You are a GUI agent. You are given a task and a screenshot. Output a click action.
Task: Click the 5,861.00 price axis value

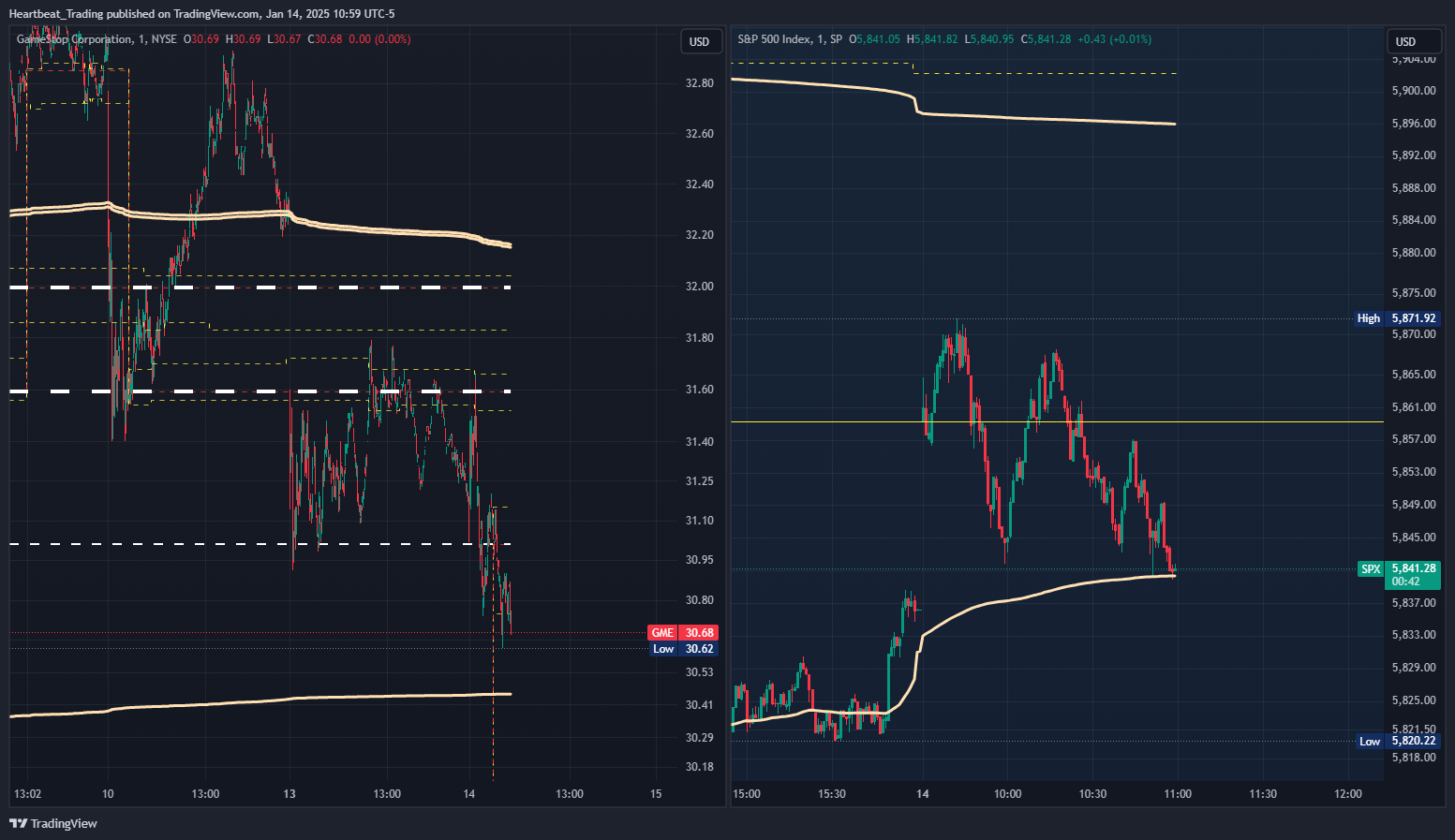tap(1414, 407)
